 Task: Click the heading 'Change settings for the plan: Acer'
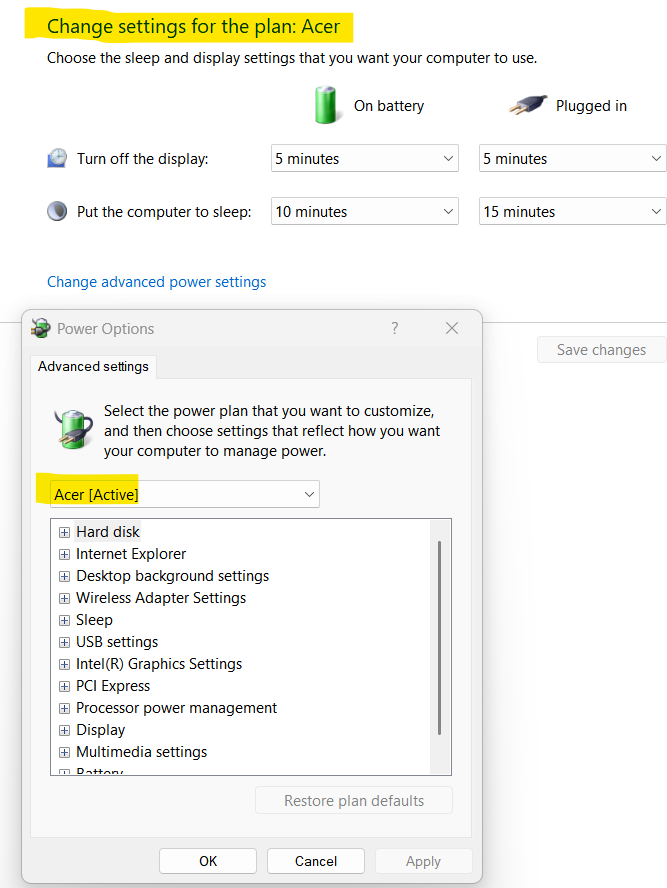point(193,27)
